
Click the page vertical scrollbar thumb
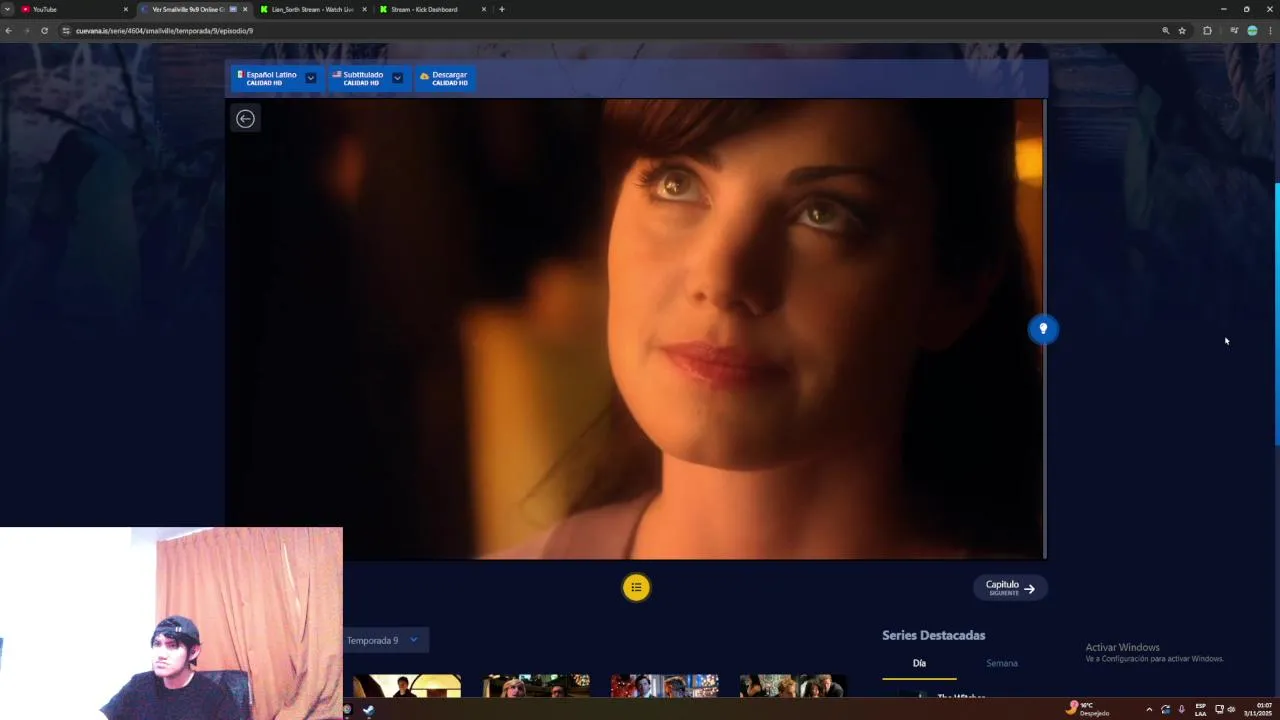(x=1276, y=314)
